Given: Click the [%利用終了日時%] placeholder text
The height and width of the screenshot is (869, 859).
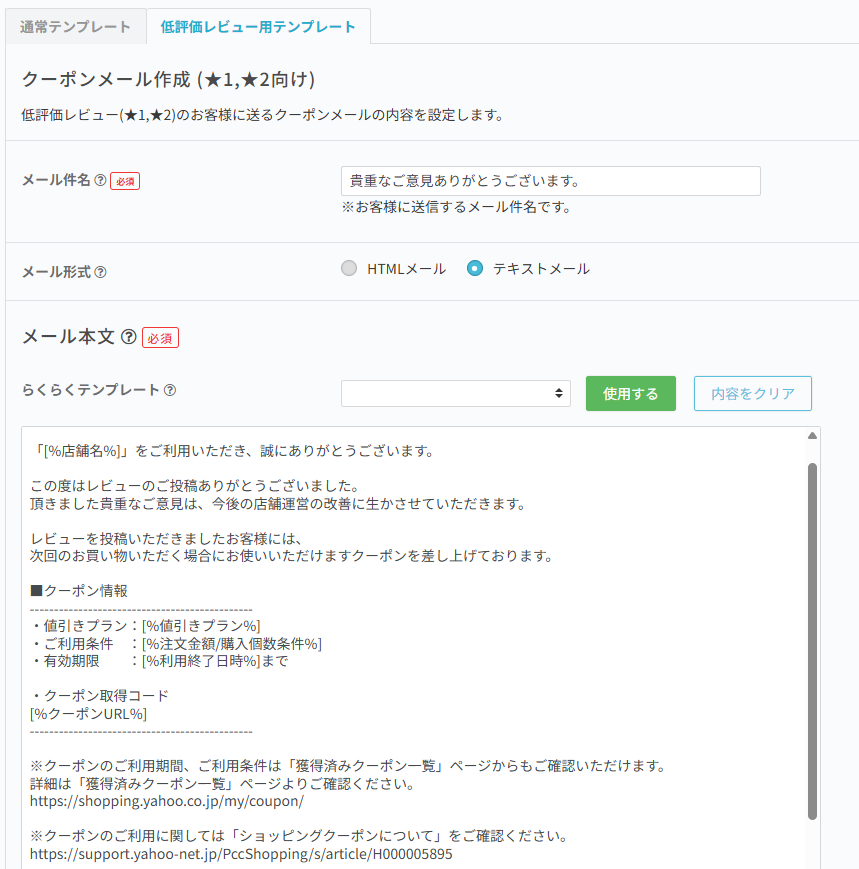Looking at the screenshot, I should click(201, 661).
